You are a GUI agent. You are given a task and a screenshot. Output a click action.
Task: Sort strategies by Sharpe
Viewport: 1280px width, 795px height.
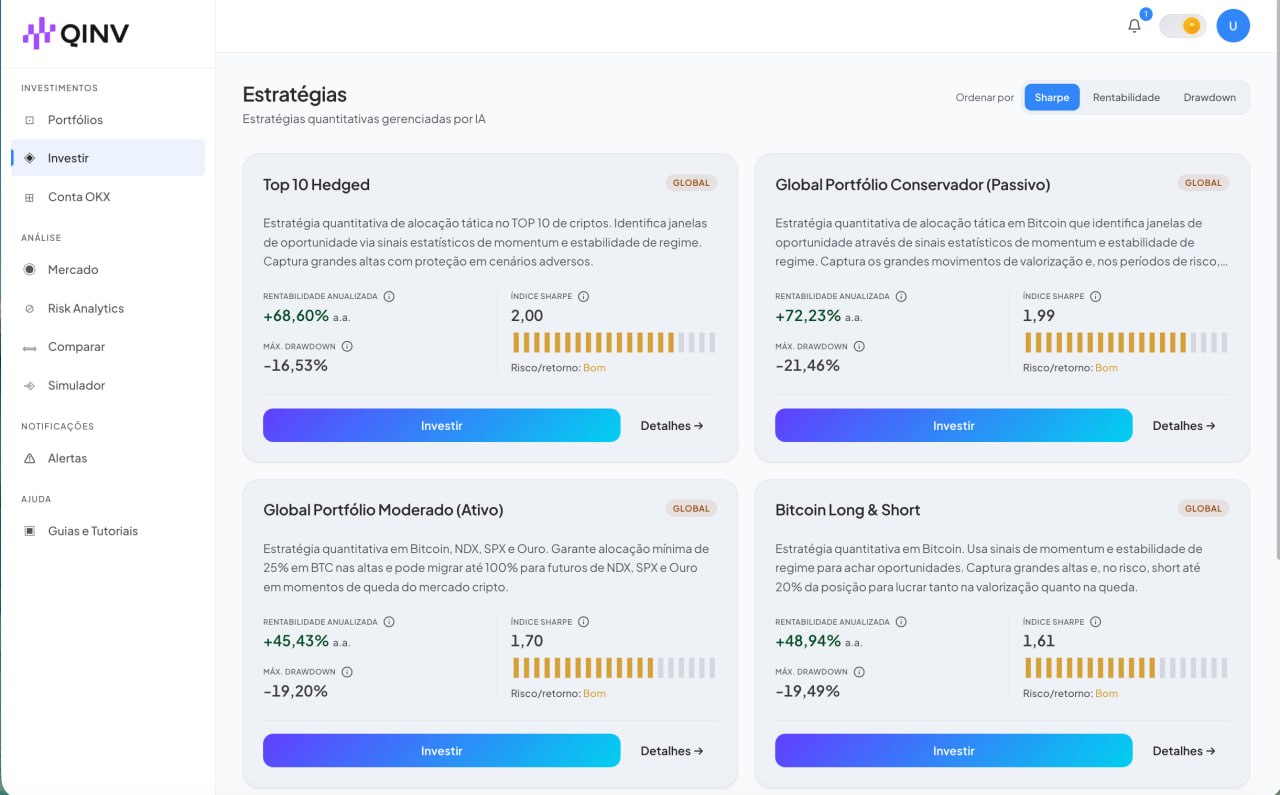coord(1052,97)
